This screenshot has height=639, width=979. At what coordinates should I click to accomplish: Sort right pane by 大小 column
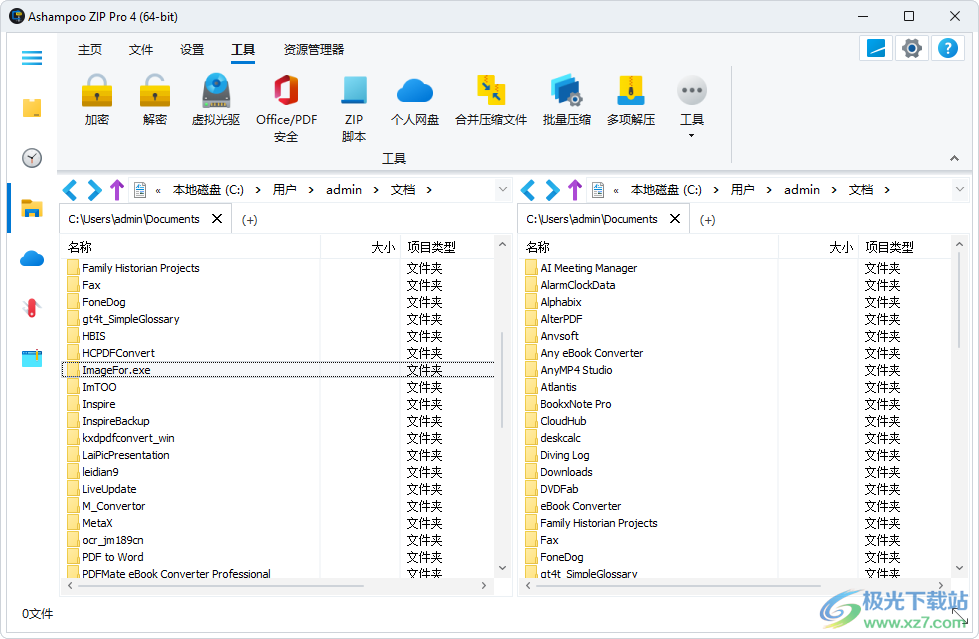coord(819,247)
